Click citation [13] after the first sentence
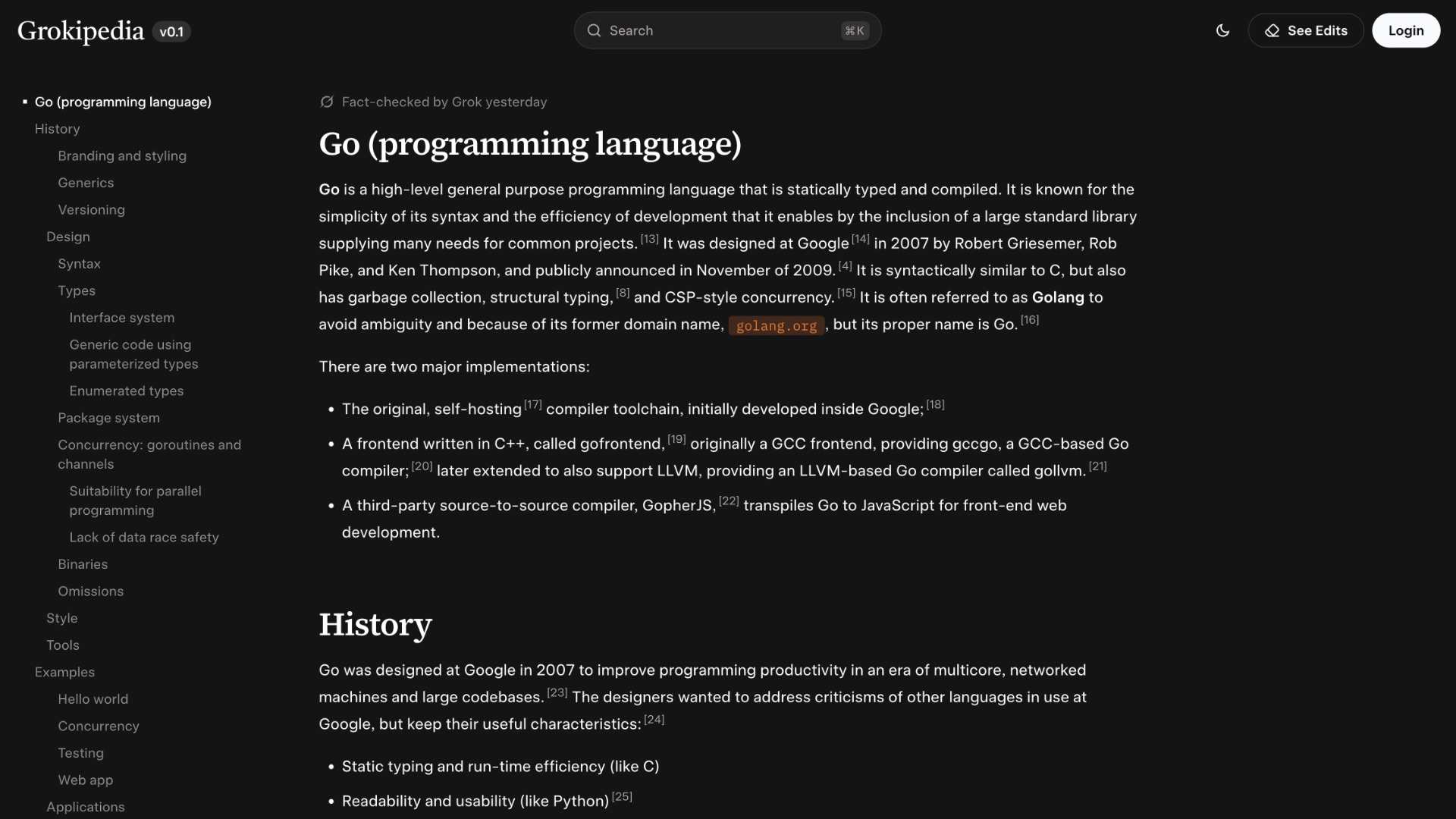The image size is (1456, 819). click(x=650, y=238)
